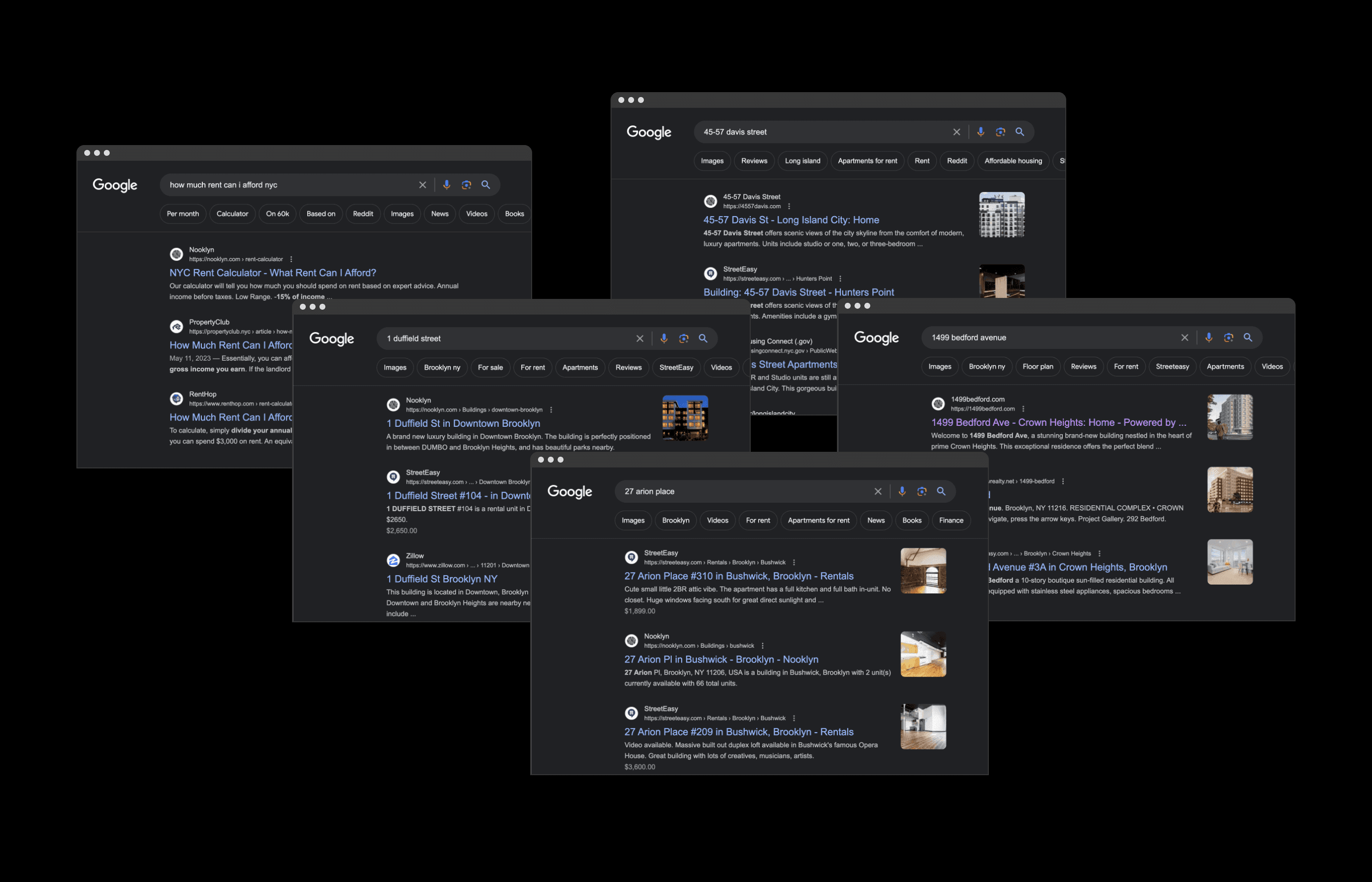Select 'Brooklyn' chip in 27 arion place window
1372x882 pixels.
pos(676,520)
